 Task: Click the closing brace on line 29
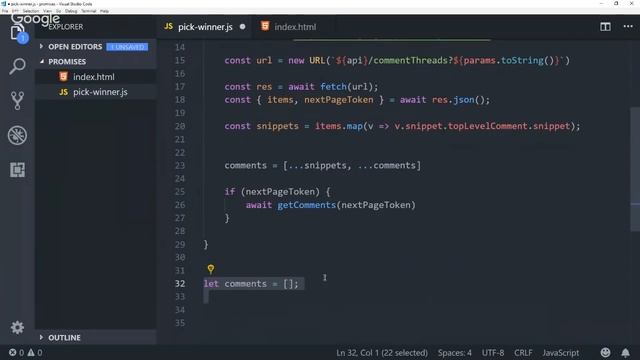point(206,244)
